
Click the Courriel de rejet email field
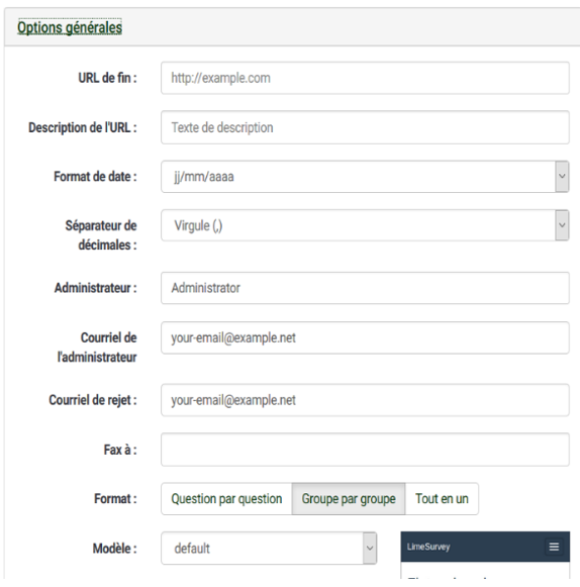point(365,400)
